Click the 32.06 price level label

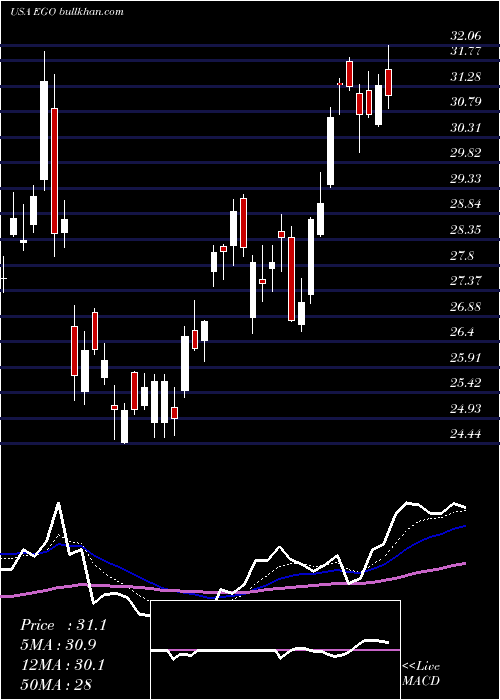[x=466, y=37]
